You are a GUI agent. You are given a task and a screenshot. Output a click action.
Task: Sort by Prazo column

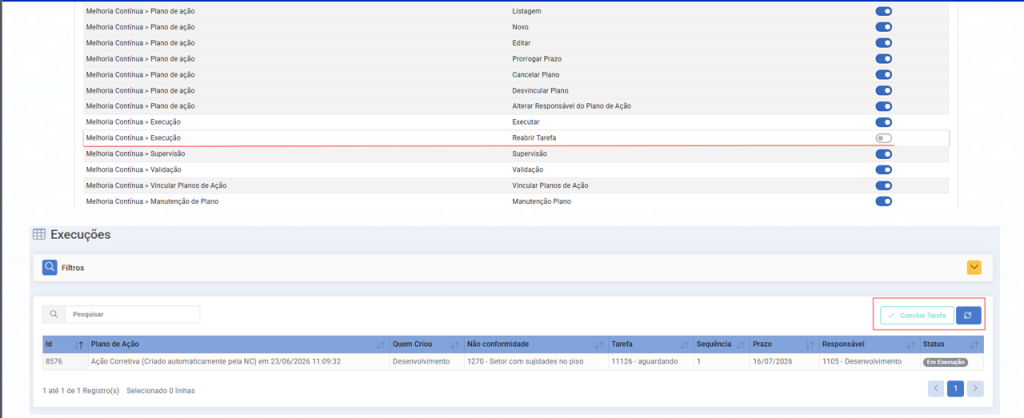(784, 344)
